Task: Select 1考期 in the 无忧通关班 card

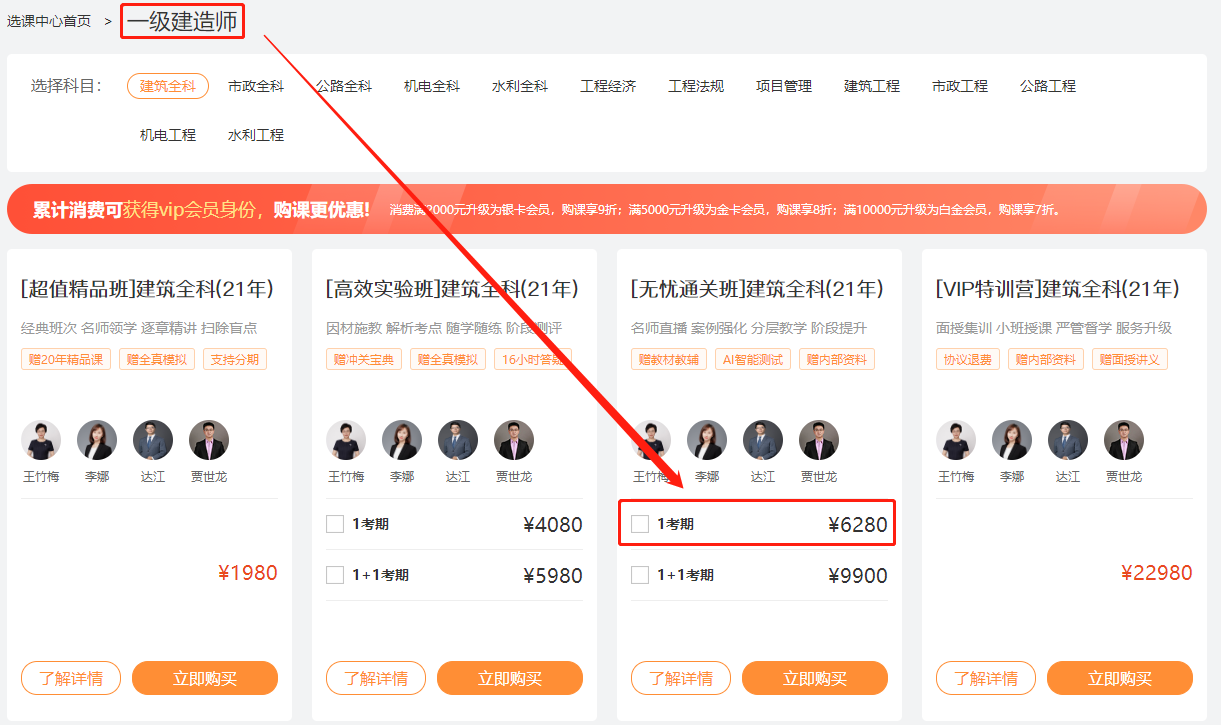Action: click(x=640, y=523)
